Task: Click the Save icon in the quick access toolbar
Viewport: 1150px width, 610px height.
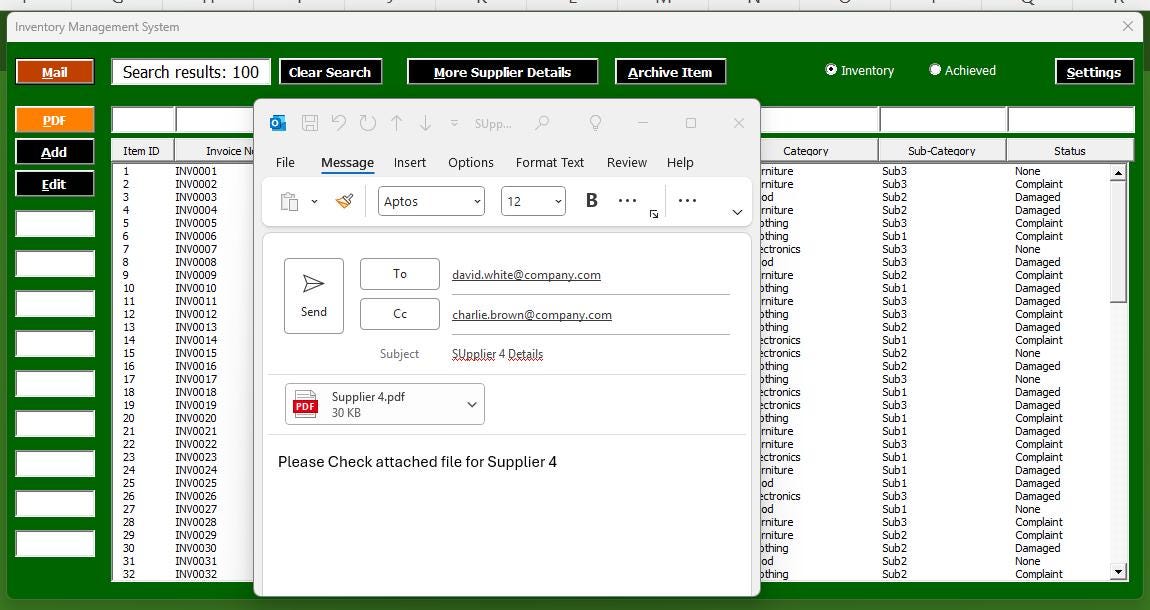Action: (309, 122)
